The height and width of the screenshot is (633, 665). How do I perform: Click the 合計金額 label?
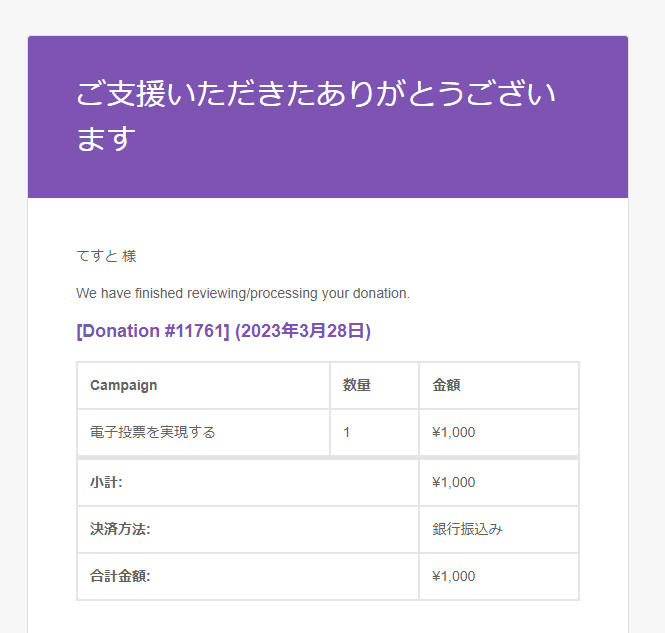[x=120, y=576]
